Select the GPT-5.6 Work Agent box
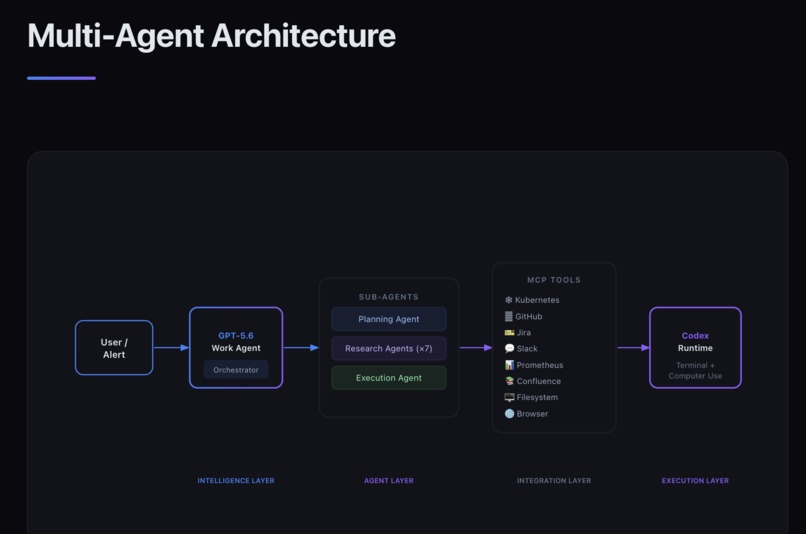The height and width of the screenshot is (534, 806). [x=236, y=348]
